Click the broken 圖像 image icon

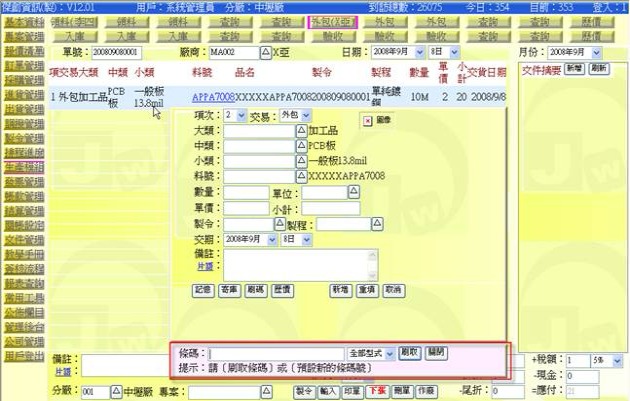(x=367, y=120)
